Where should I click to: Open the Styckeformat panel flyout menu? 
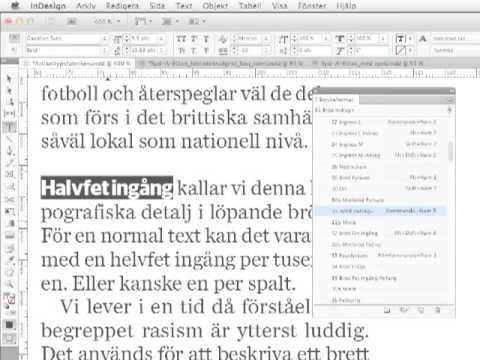click(450, 100)
